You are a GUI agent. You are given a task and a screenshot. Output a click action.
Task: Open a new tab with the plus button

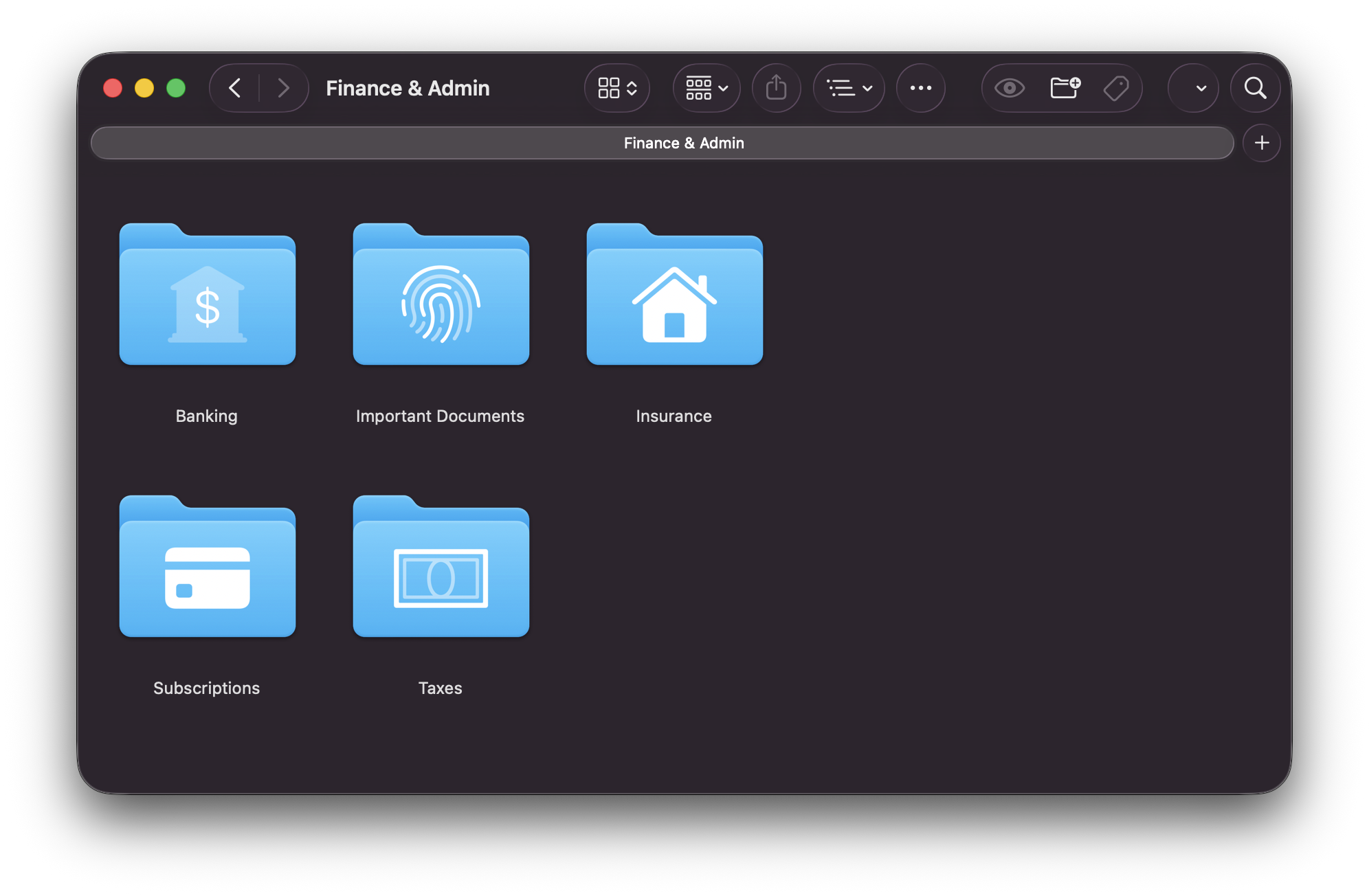coord(1262,142)
